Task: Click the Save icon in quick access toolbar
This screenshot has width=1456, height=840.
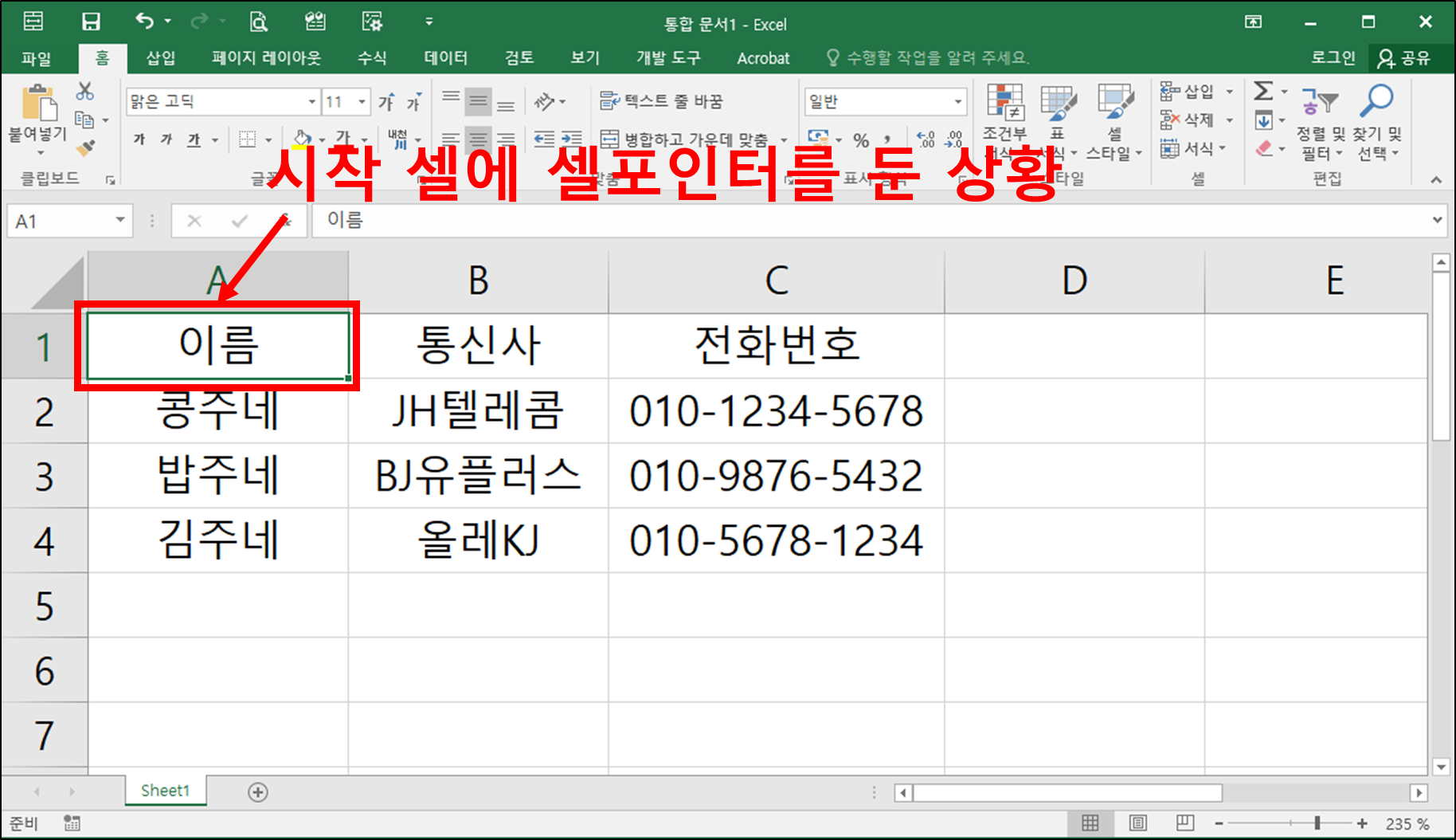Action: tap(92, 22)
